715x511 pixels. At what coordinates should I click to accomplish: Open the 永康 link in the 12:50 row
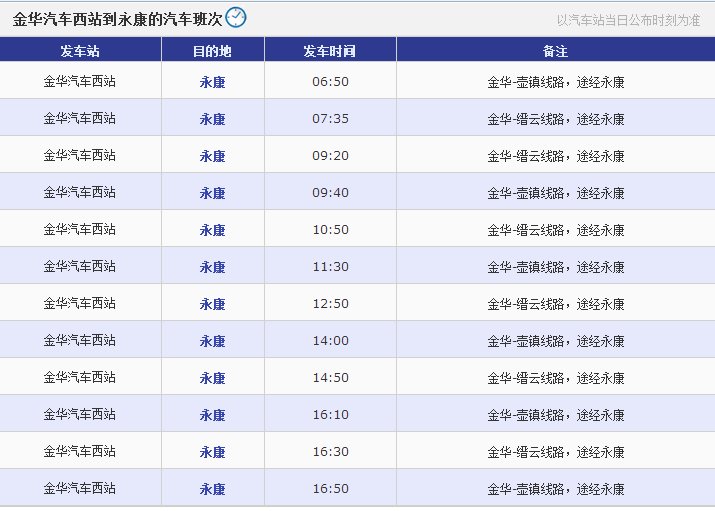point(212,304)
